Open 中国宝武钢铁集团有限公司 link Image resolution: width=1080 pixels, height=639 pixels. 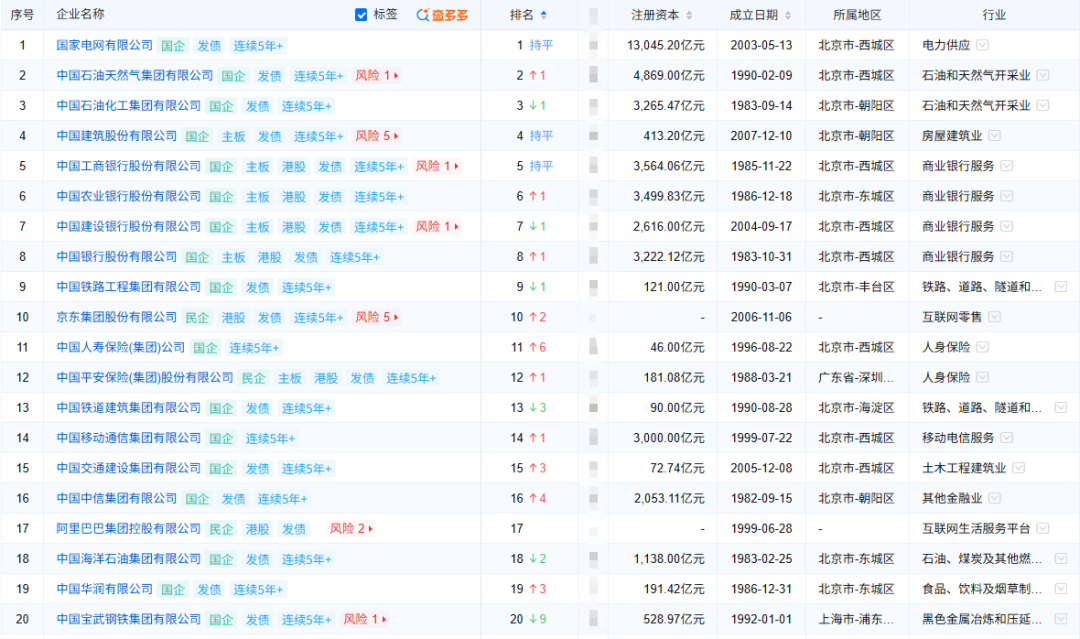click(129, 619)
